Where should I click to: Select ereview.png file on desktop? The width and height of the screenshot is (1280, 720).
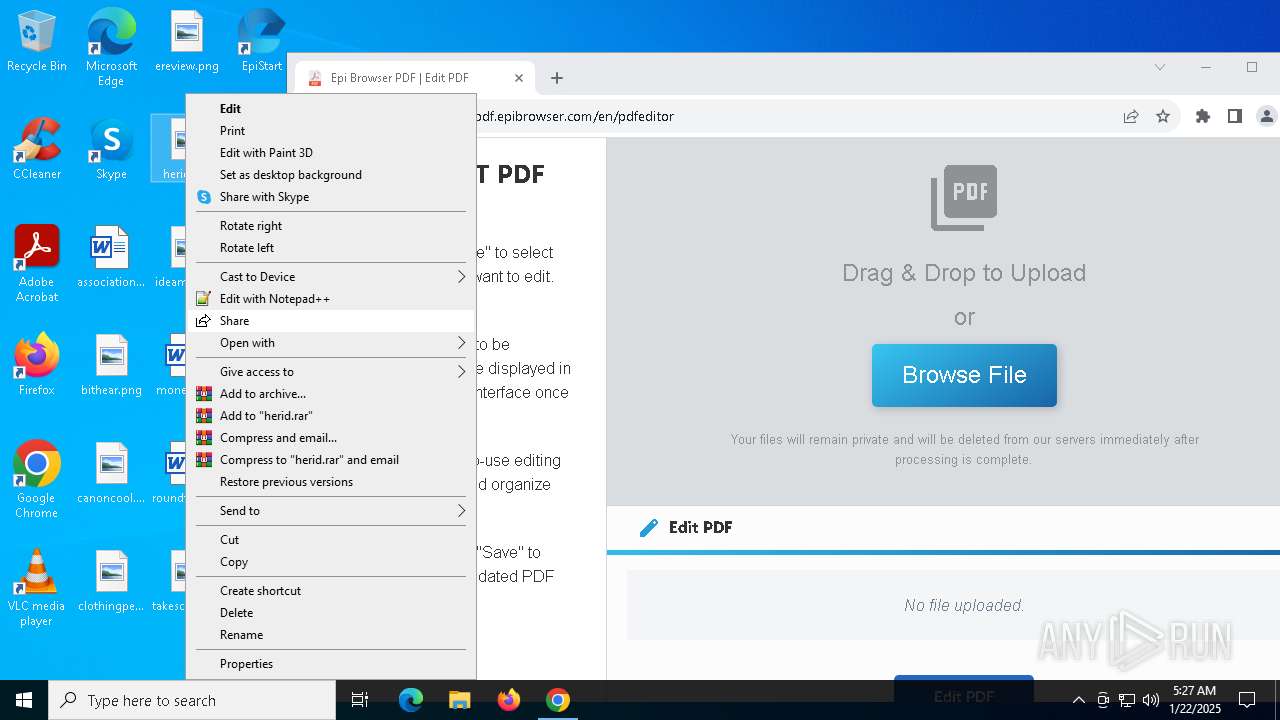pyautogui.click(x=187, y=42)
